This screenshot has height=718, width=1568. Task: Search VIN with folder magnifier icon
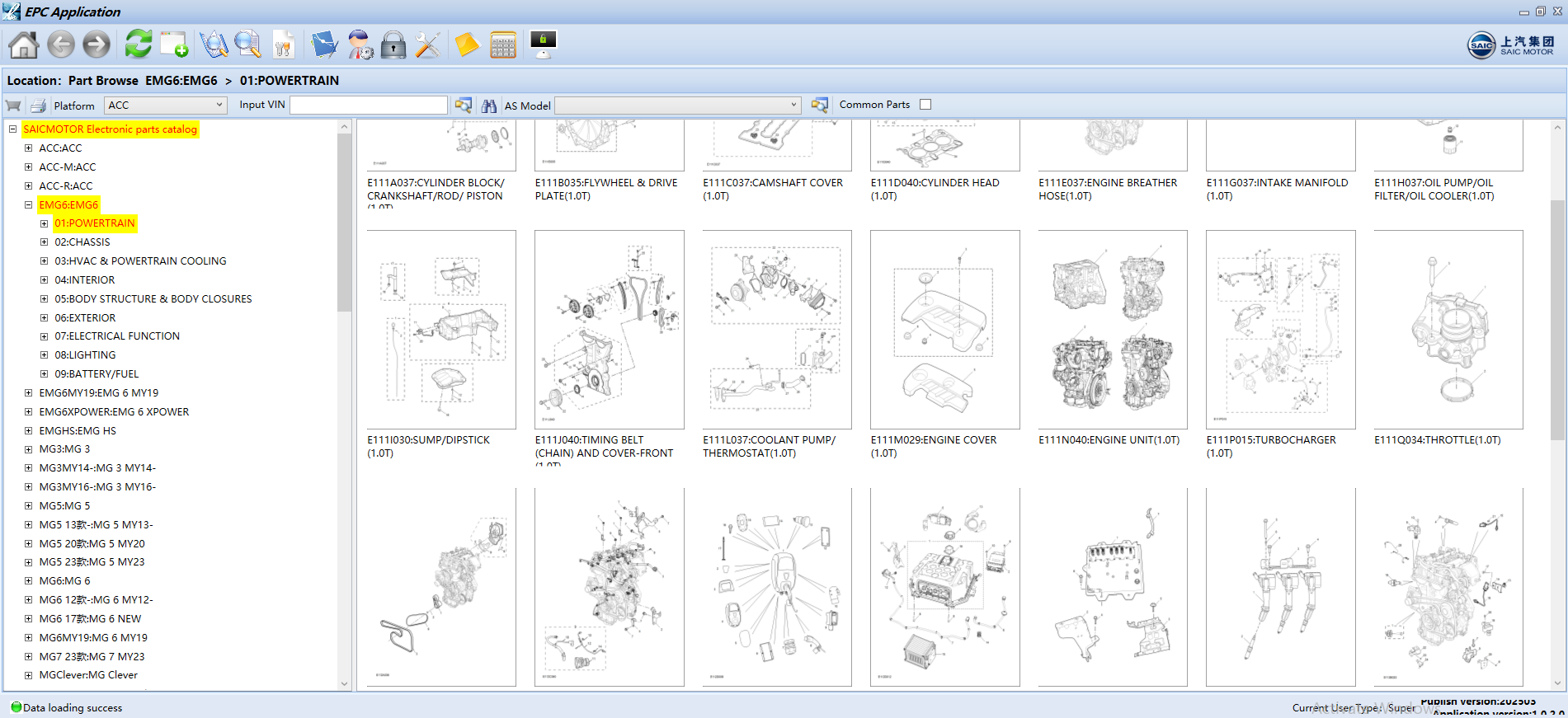464,106
